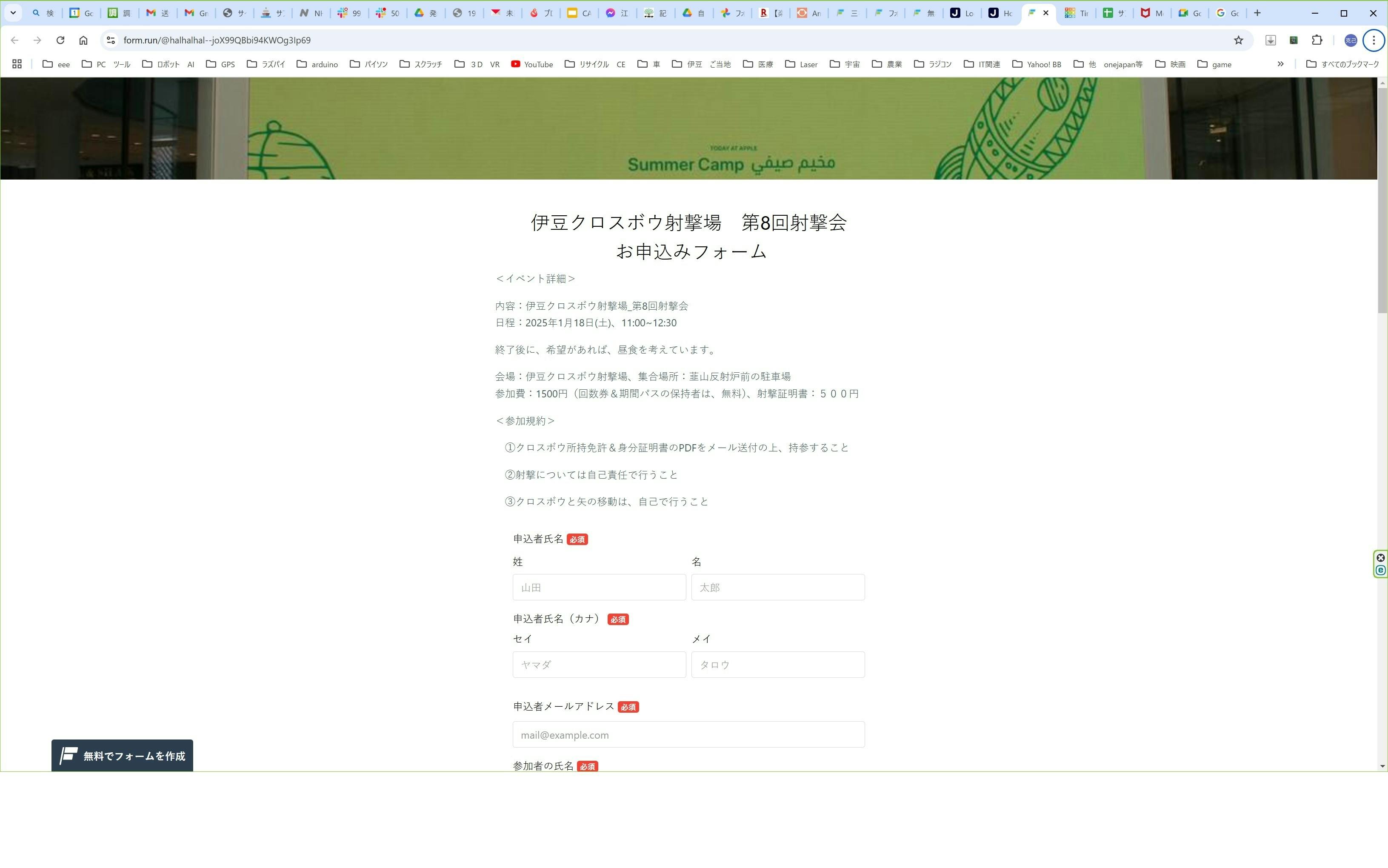Open Chrome three-dot menu
This screenshot has height=868, width=1388.
[1373, 40]
